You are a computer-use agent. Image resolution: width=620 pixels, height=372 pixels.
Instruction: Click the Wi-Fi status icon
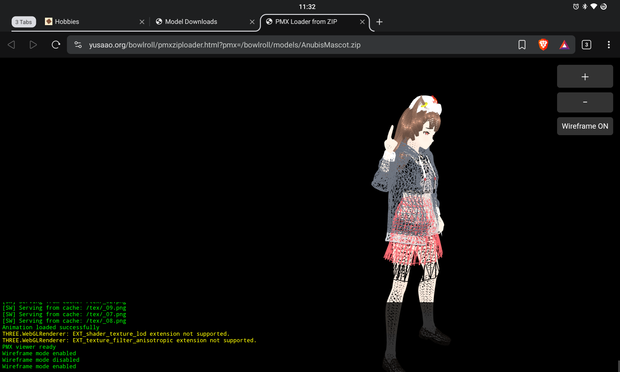594,6
